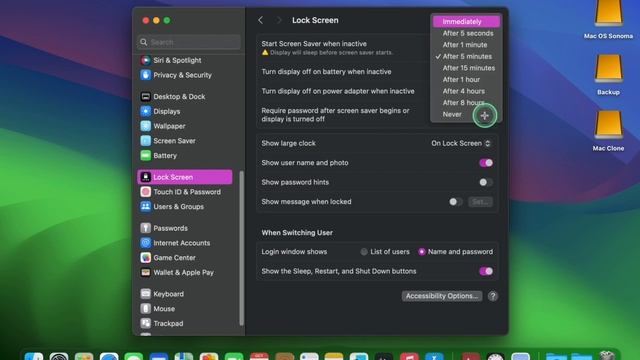Open Show large clock dropdown
The image size is (640, 360).
pos(461,143)
